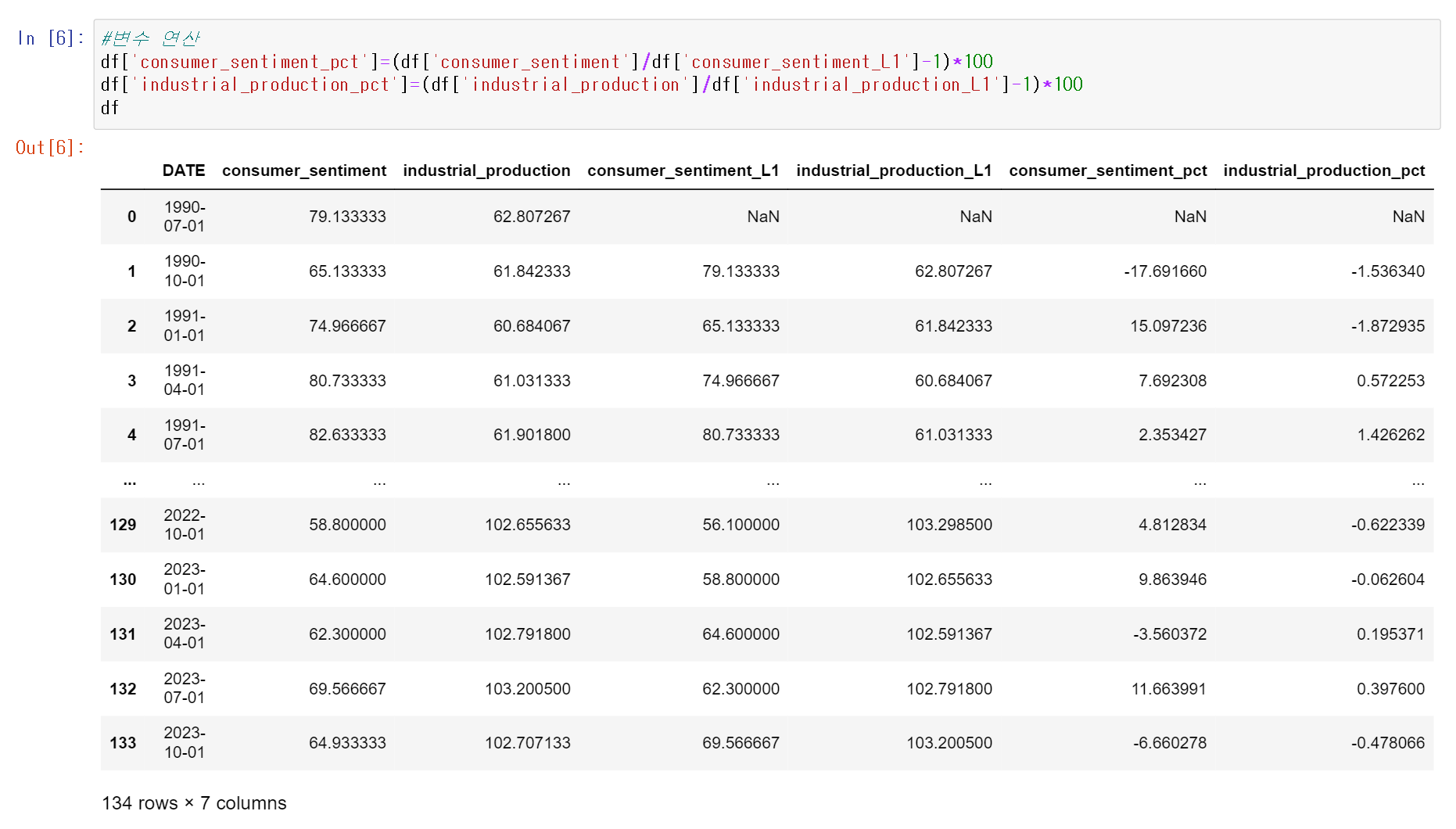Click the 4.812834 value in row 129

(1172, 525)
